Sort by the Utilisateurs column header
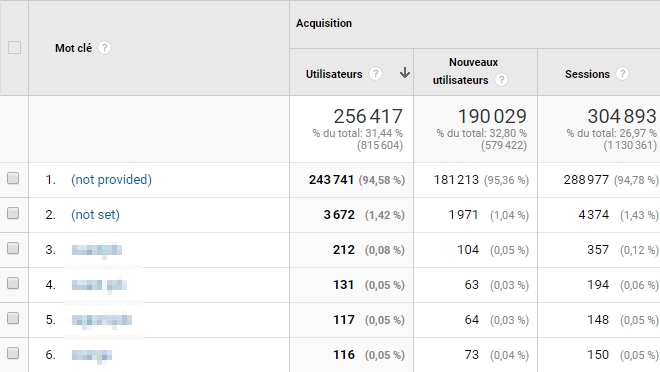The height and width of the screenshot is (372, 660). (x=334, y=74)
